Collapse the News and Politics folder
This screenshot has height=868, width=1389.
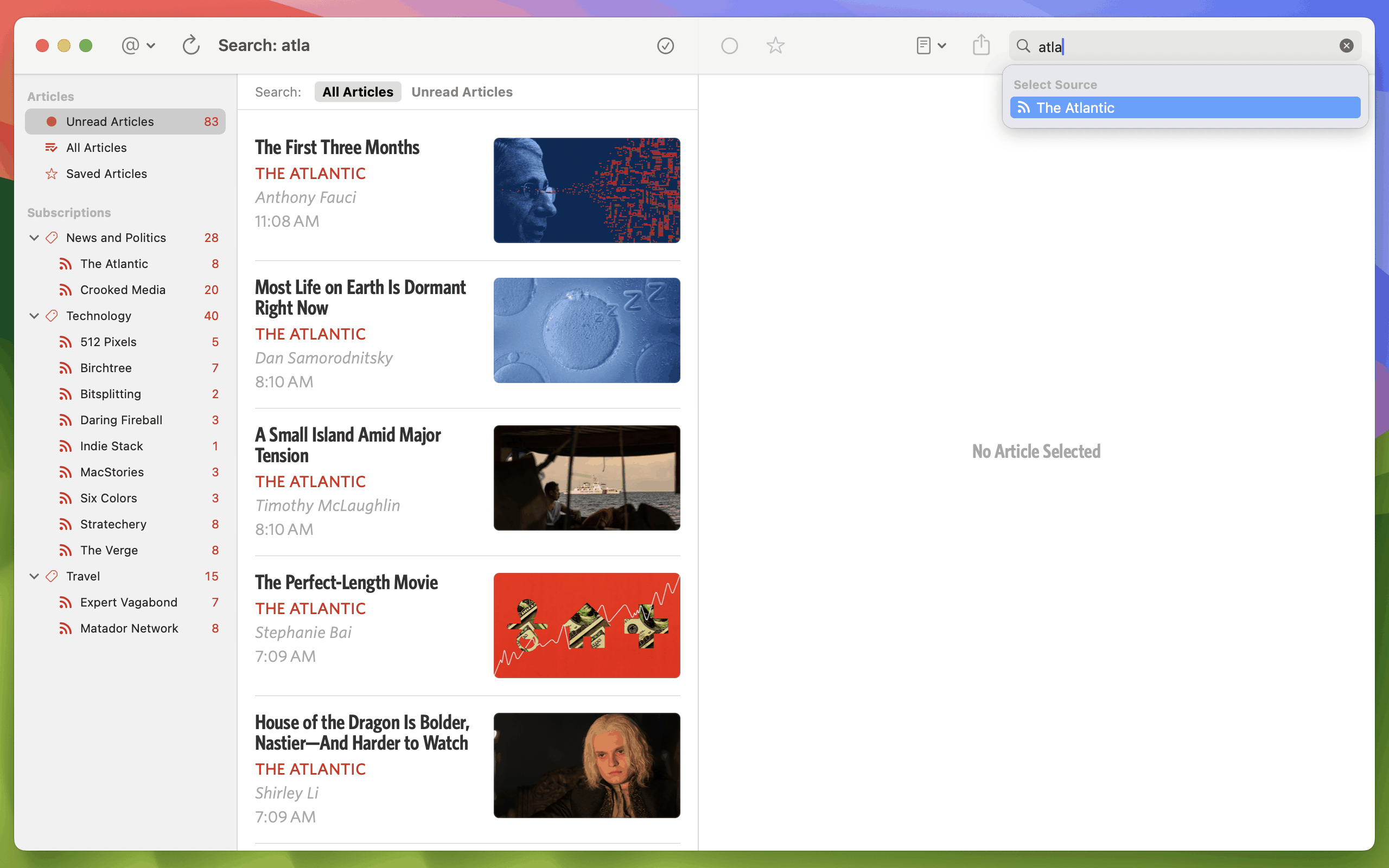coord(34,238)
